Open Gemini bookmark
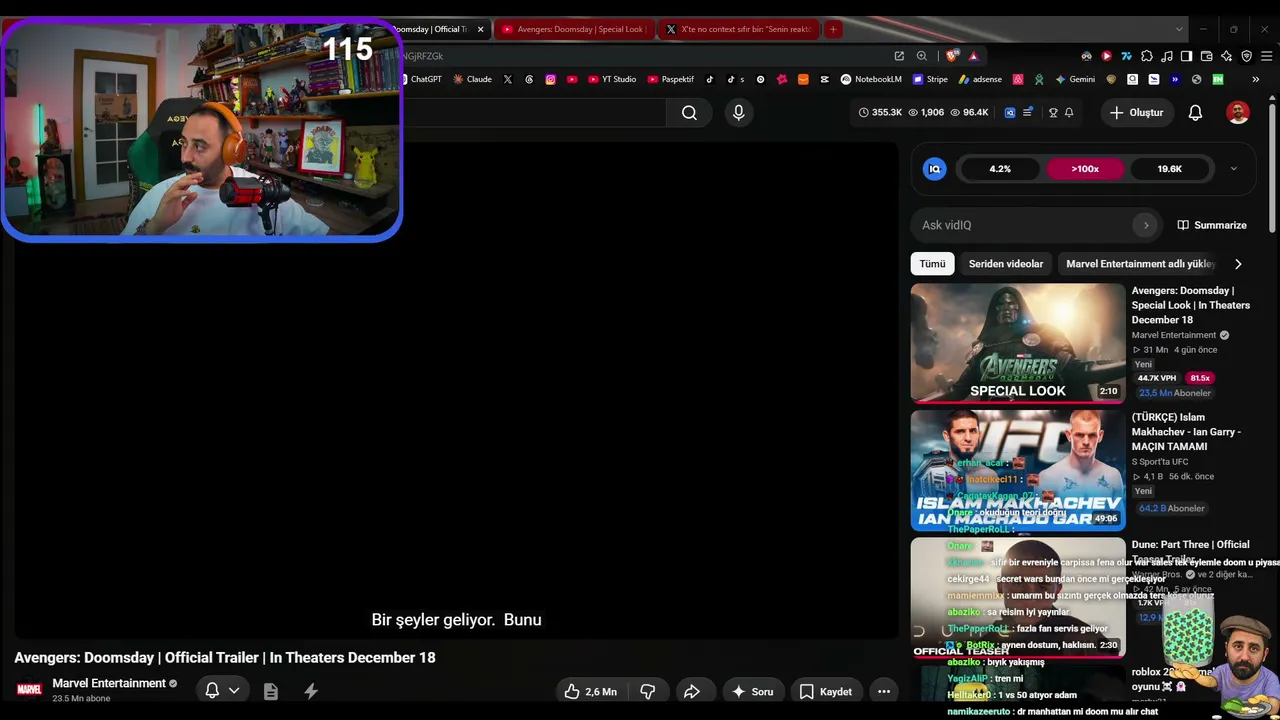The height and width of the screenshot is (720, 1280). [x=1075, y=79]
